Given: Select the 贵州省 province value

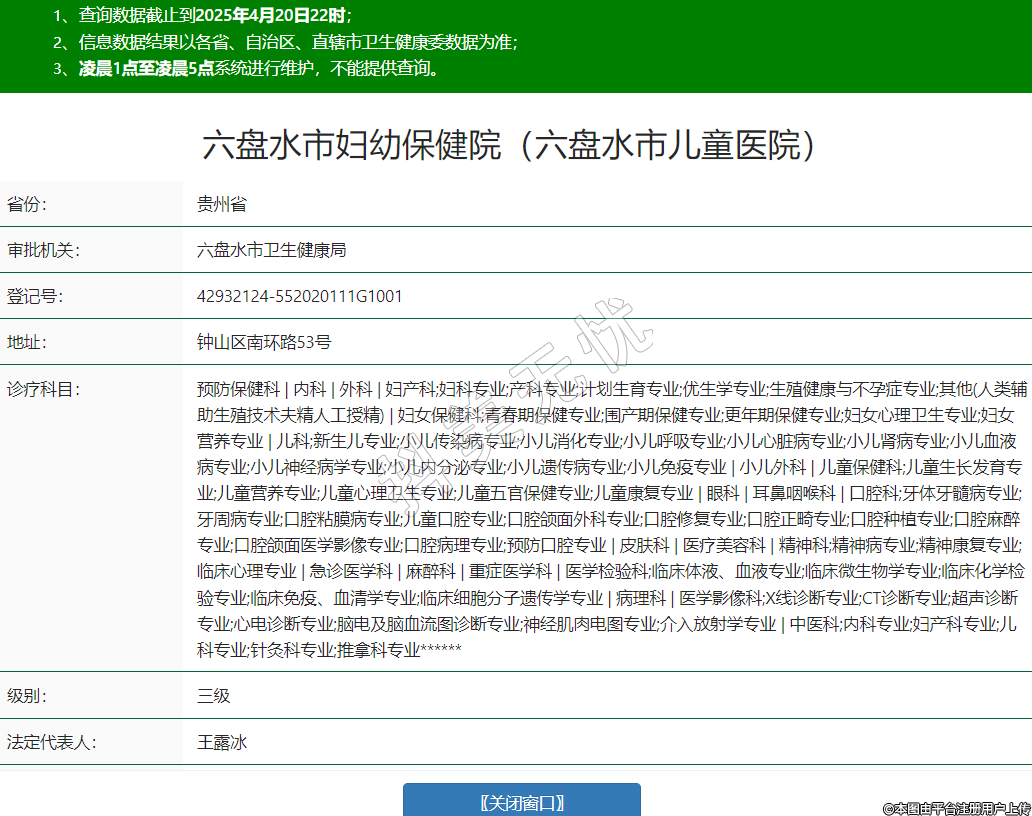Looking at the screenshot, I should pos(222,205).
